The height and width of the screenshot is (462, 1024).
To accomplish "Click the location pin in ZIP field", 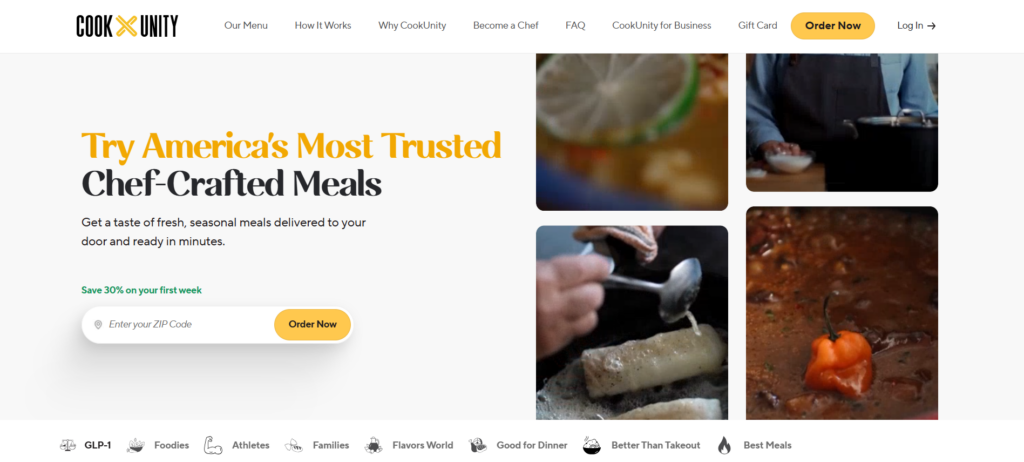I will tap(98, 325).
